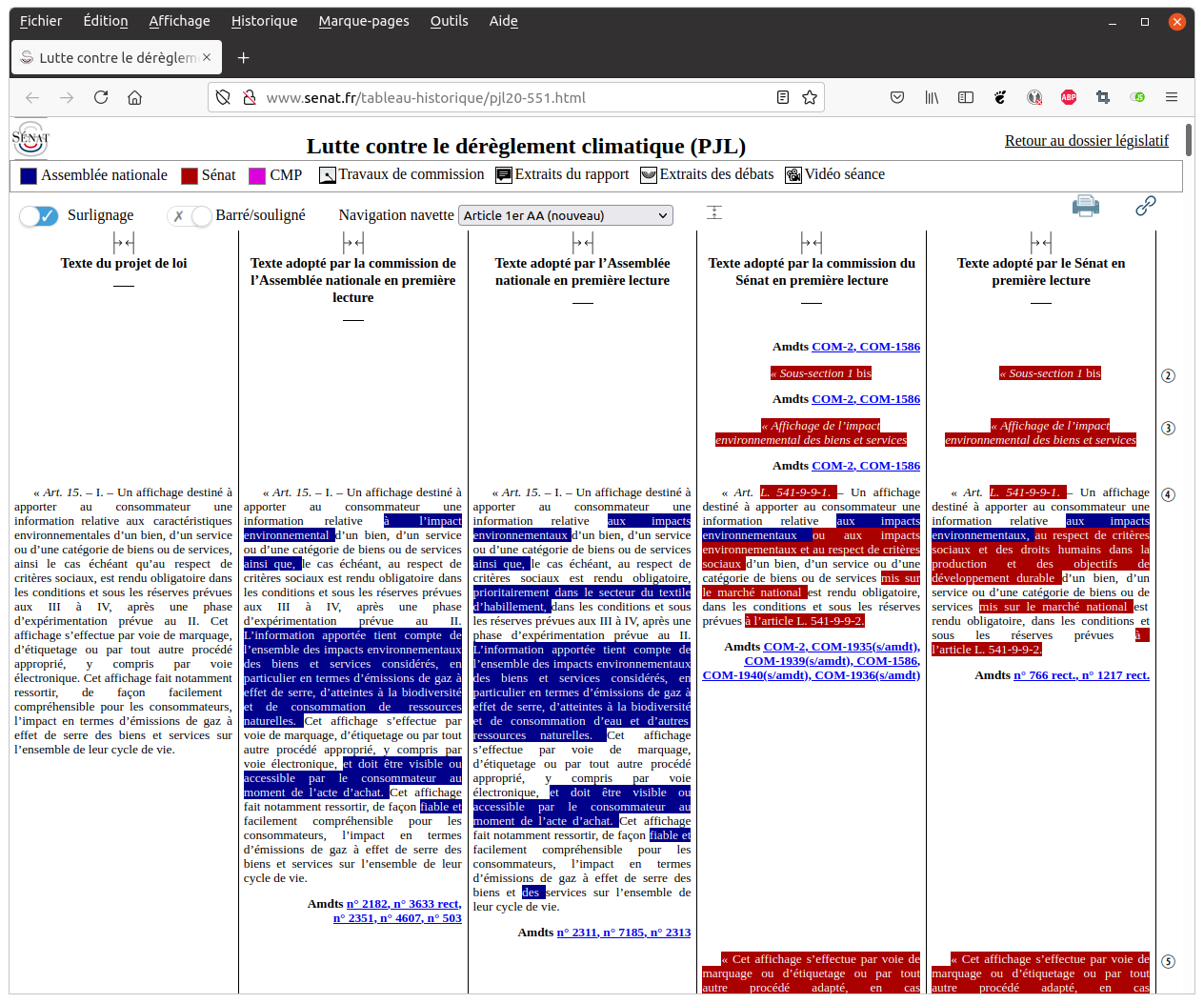Close the current browser tab
The height and width of the screenshot is (1003, 1204).
pyautogui.click(x=207, y=57)
